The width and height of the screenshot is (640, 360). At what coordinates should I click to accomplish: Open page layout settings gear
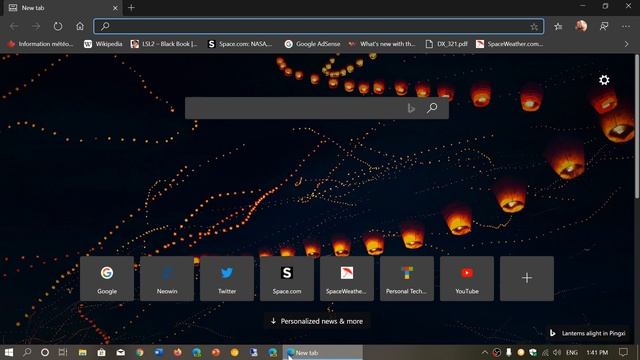coord(604,80)
